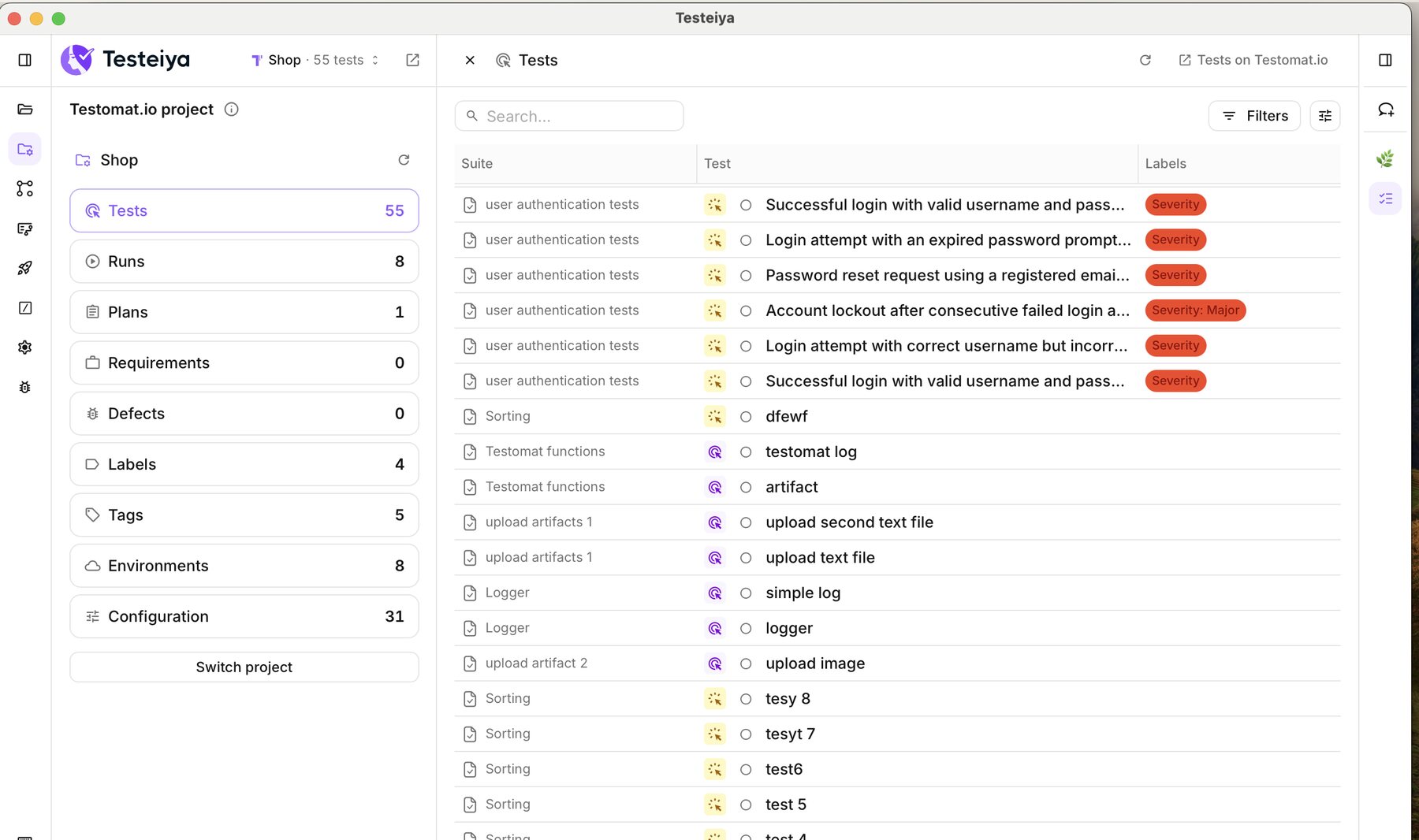Open the Shop 55 tests project switcher

[315, 60]
